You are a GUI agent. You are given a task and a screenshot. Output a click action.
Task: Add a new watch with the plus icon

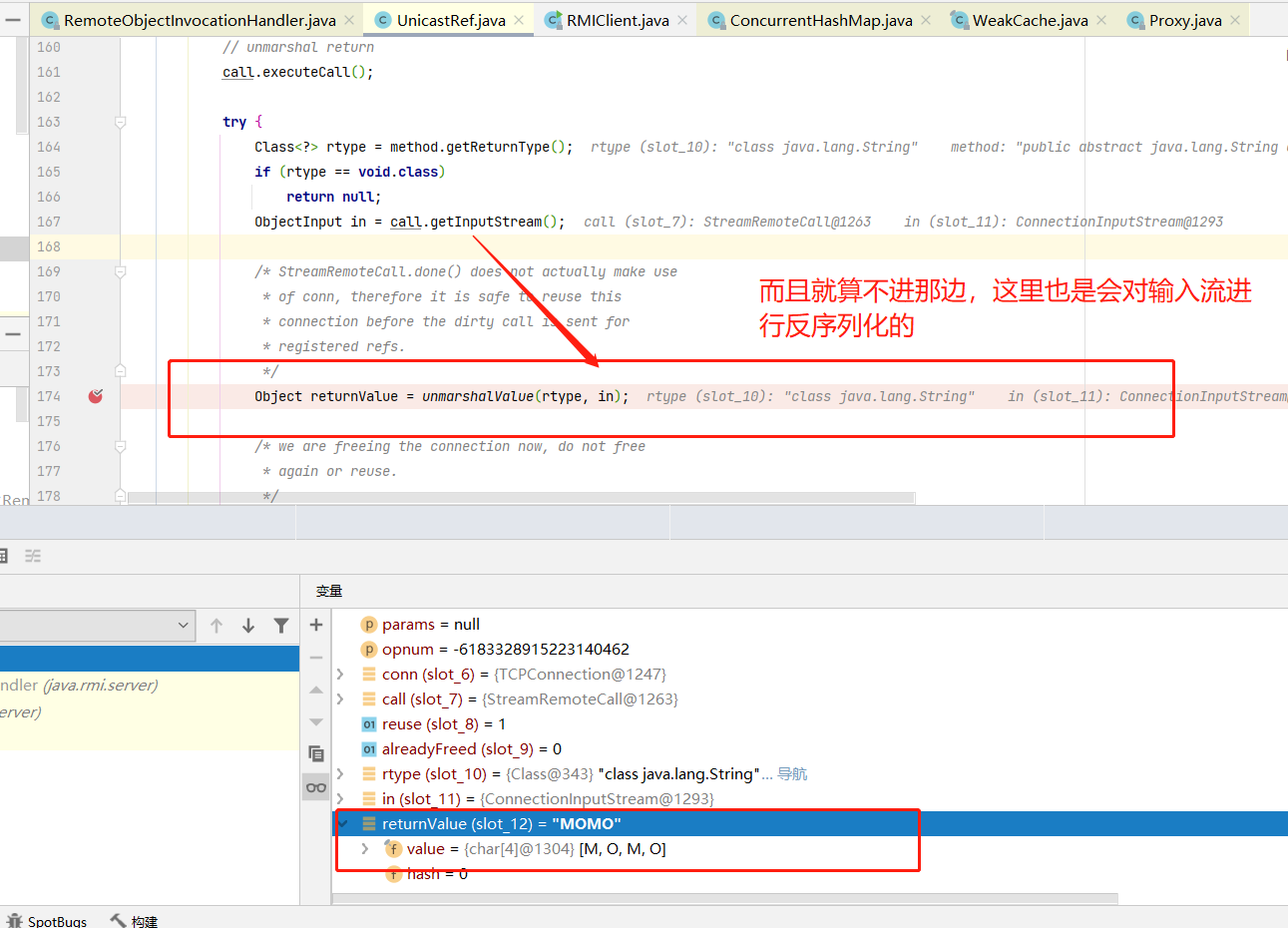316,625
